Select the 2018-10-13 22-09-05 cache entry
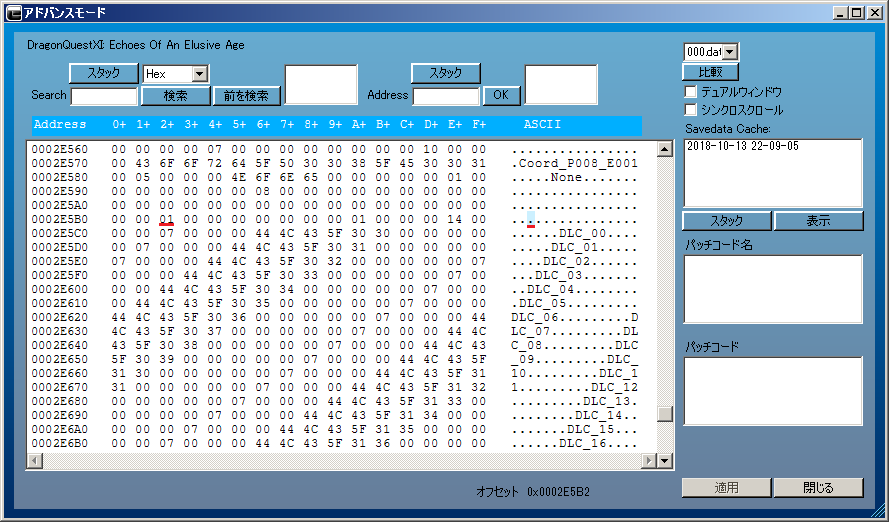889x522 pixels. tap(730, 146)
